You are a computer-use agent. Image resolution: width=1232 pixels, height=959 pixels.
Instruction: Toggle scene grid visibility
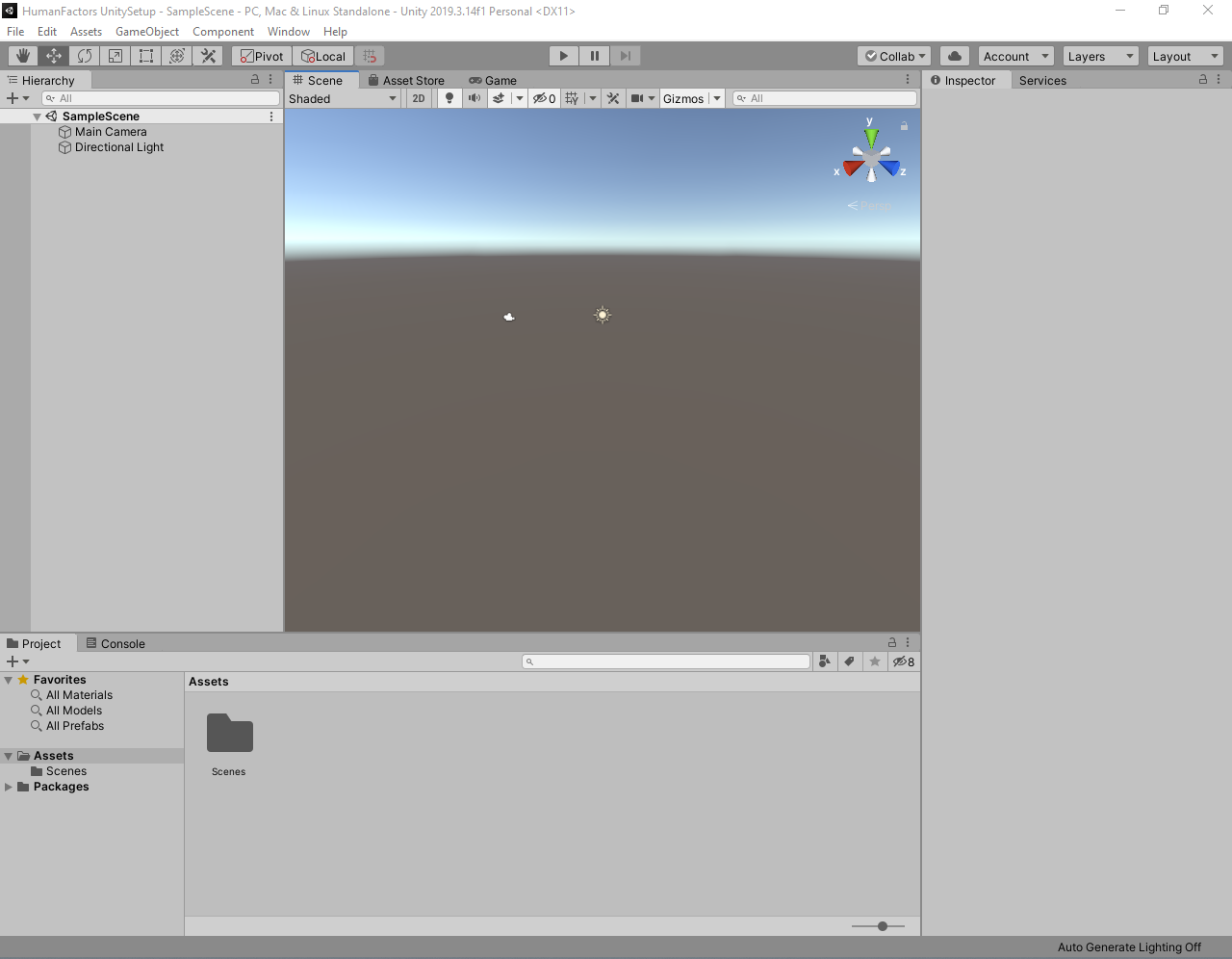[x=573, y=98]
